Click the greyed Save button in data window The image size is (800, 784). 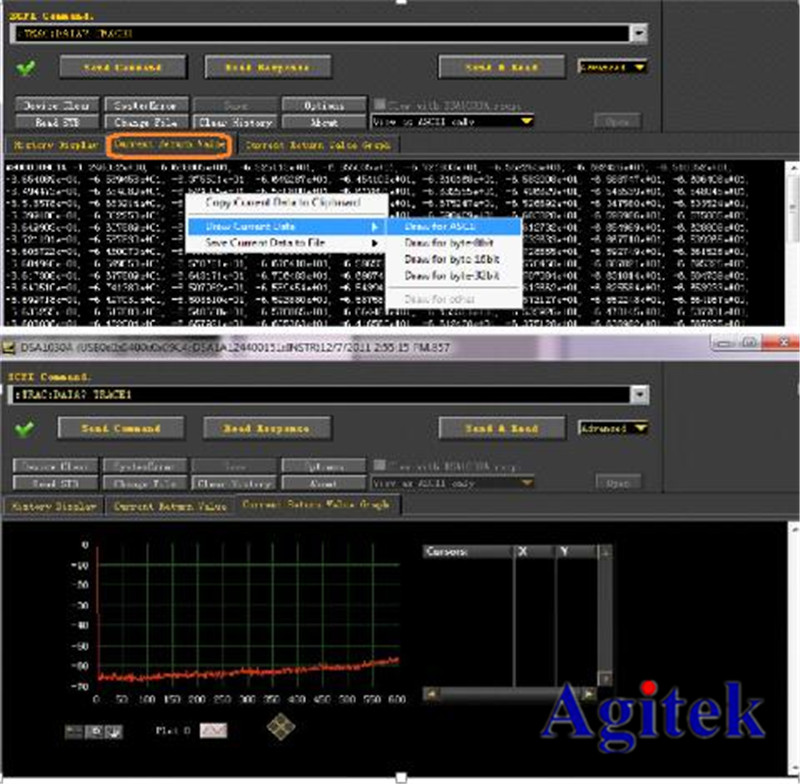(x=235, y=105)
